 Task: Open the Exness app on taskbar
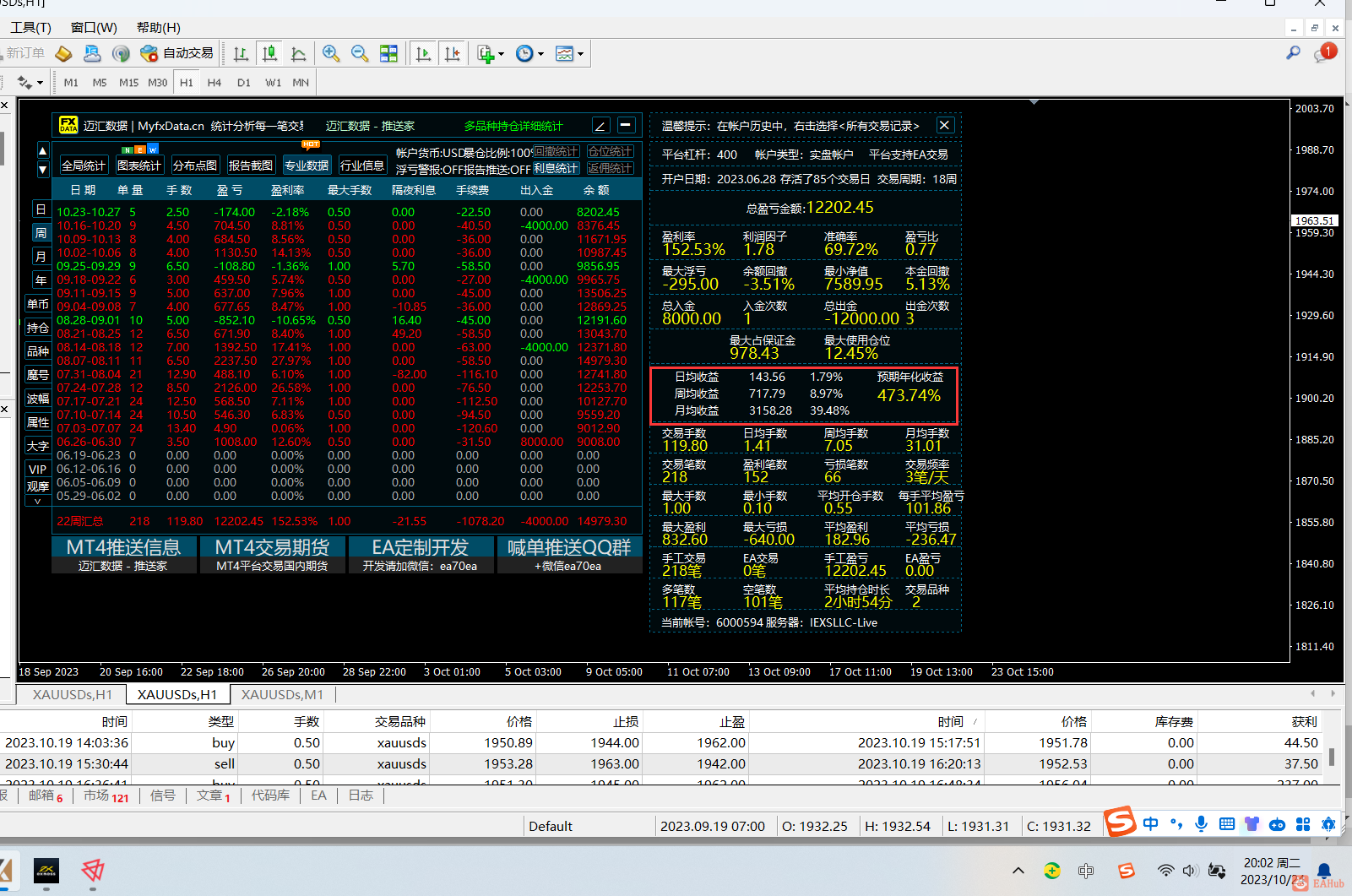point(46,871)
